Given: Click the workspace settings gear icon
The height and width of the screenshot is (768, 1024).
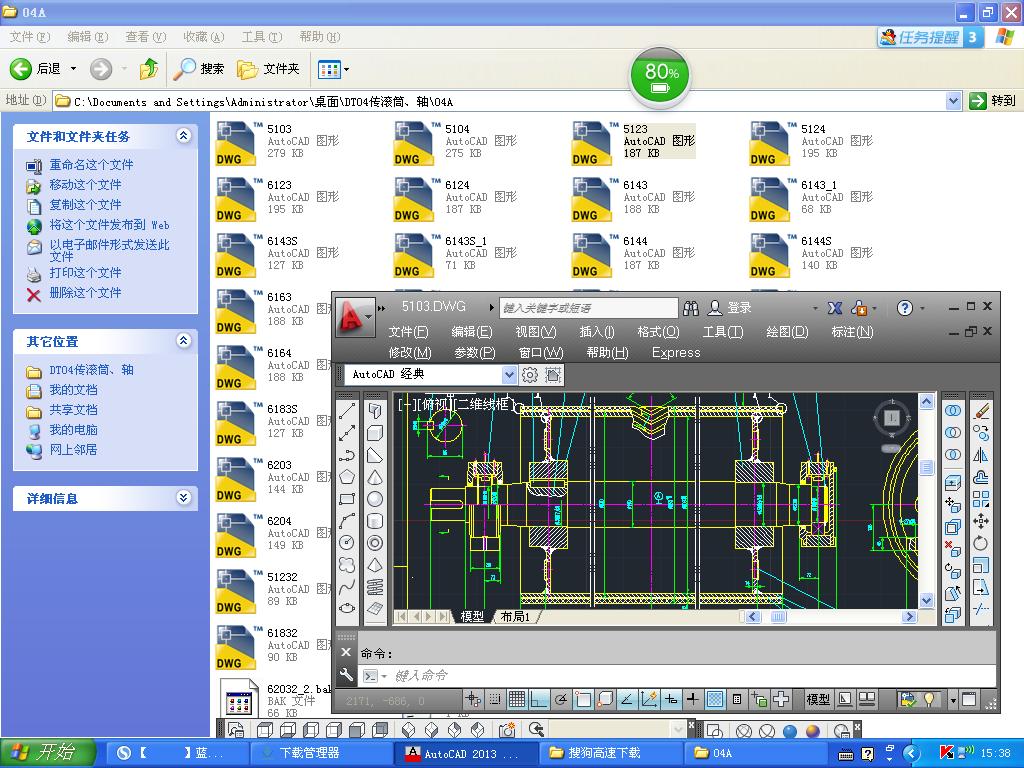Looking at the screenshot, I should click(x=530, y=375).
